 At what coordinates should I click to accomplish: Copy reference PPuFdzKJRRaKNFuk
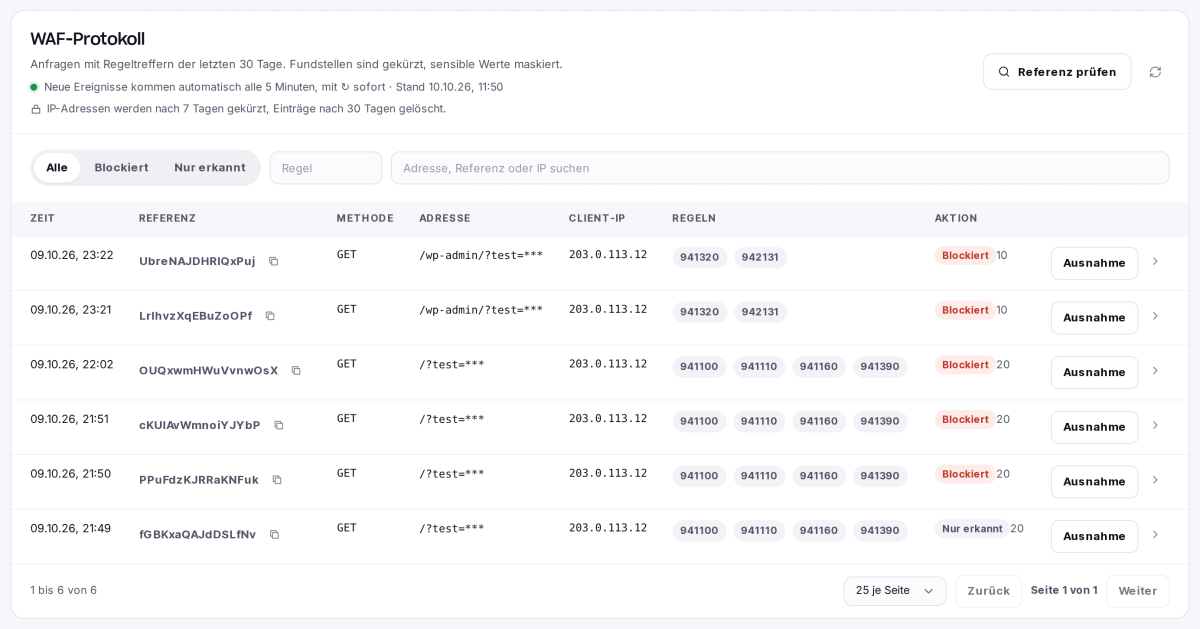click(x=277, y=480)
